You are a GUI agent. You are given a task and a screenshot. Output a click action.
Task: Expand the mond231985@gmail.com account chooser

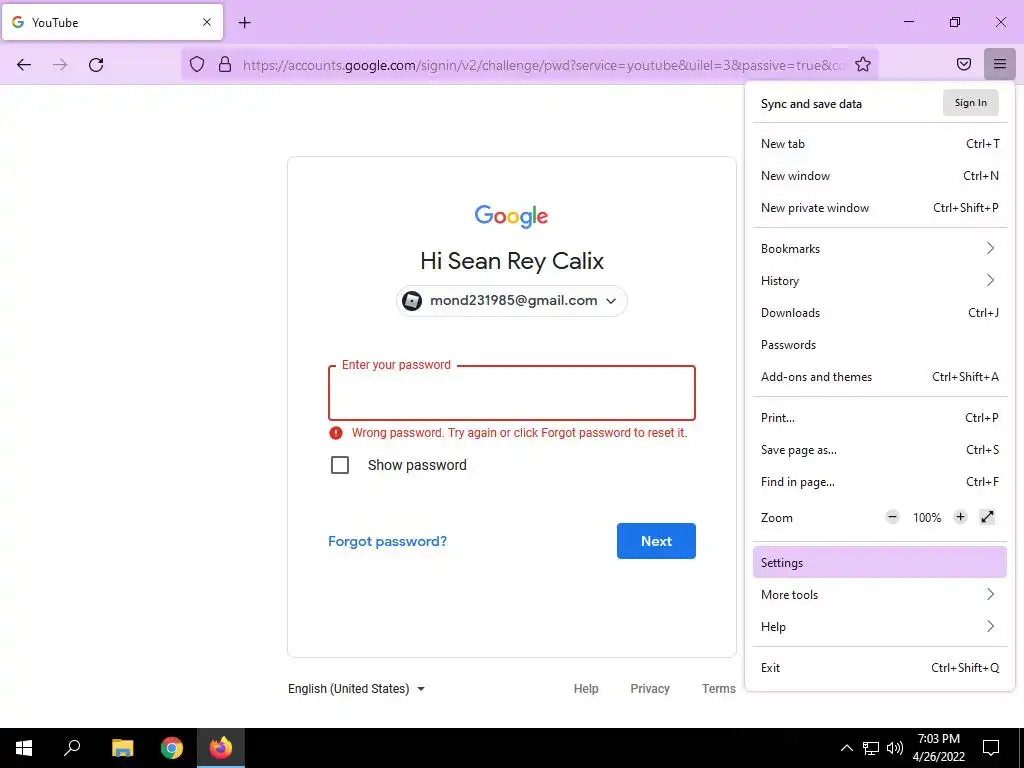tap(511, 301)
